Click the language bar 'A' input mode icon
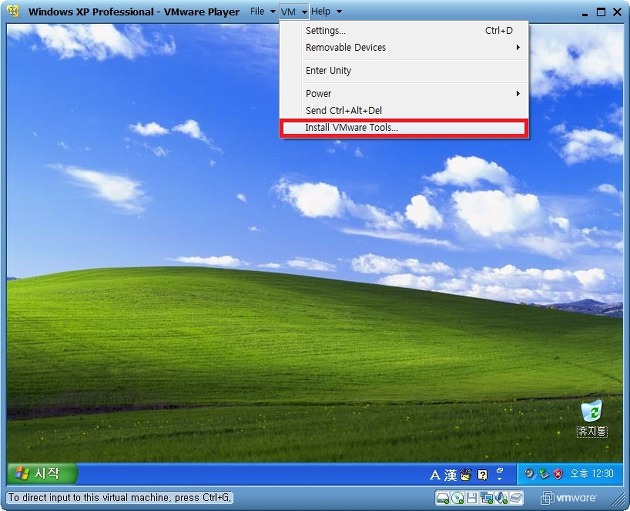 435,475
